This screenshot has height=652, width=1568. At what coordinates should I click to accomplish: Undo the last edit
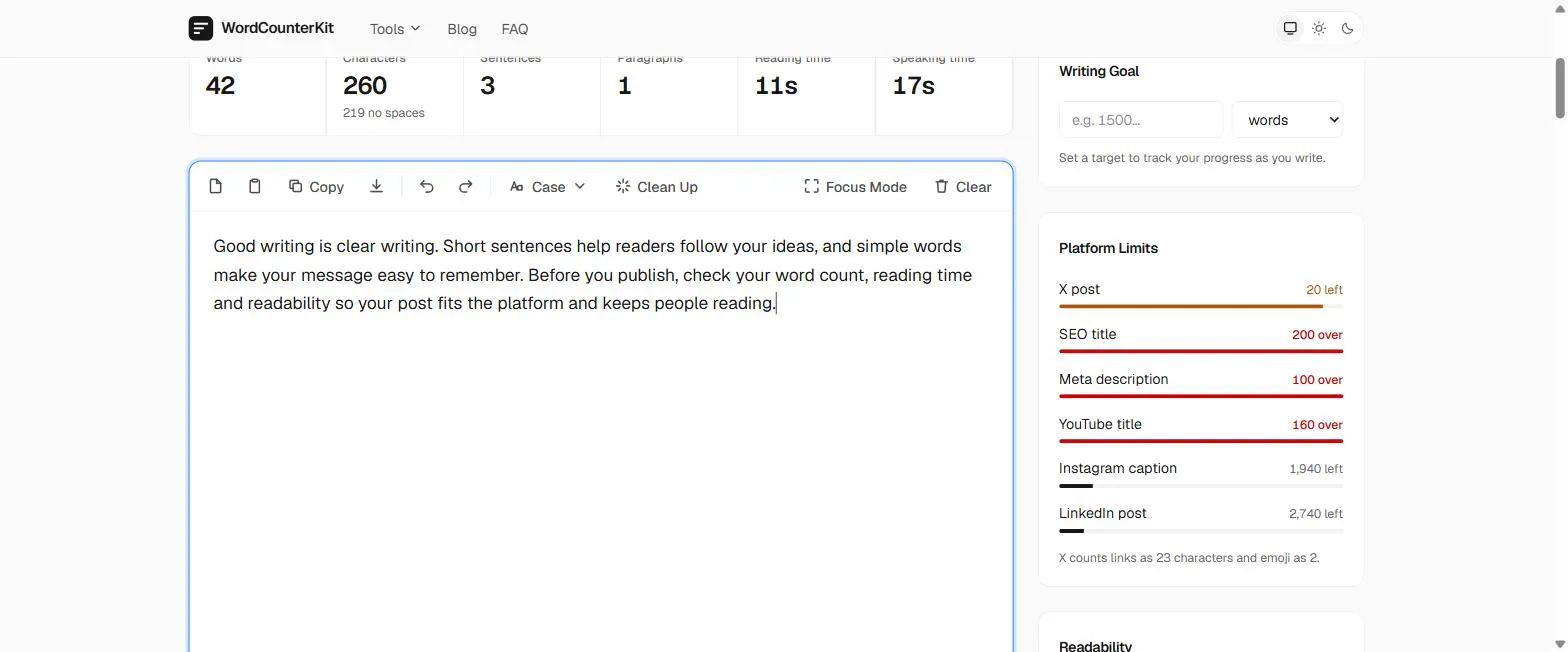pyautogui.click(x=427, y=186)
